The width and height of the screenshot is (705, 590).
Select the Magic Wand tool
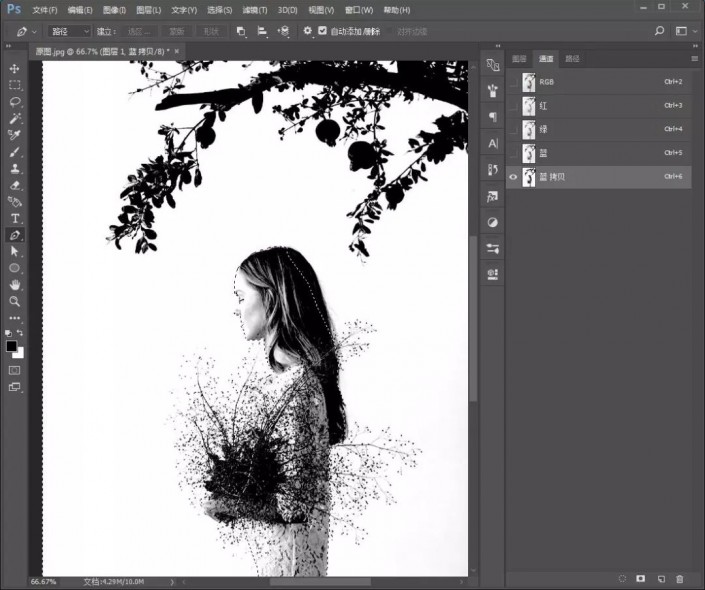pyautogui.click(x=15, y=118)
